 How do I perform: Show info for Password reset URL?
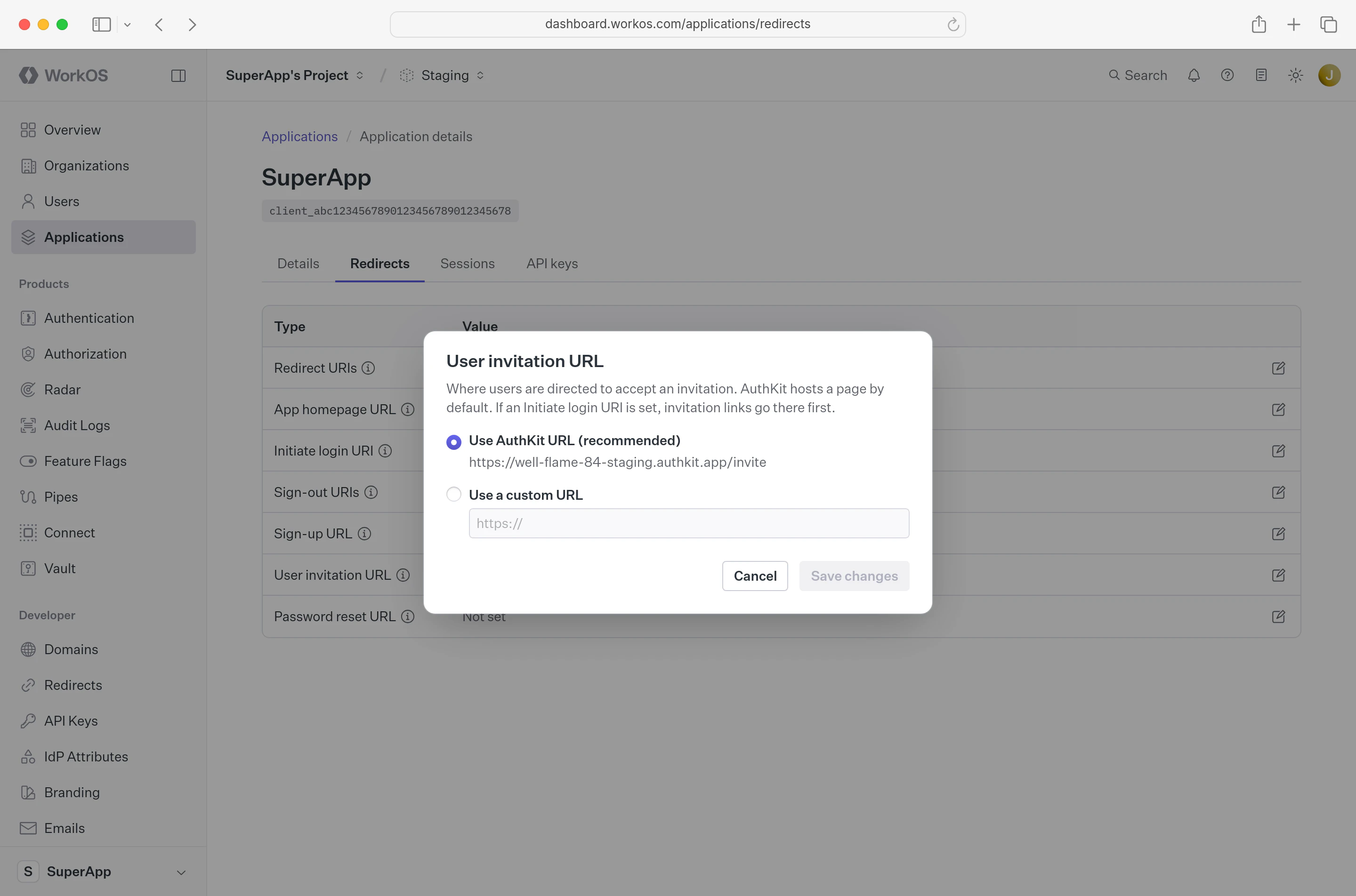[408, 616]
